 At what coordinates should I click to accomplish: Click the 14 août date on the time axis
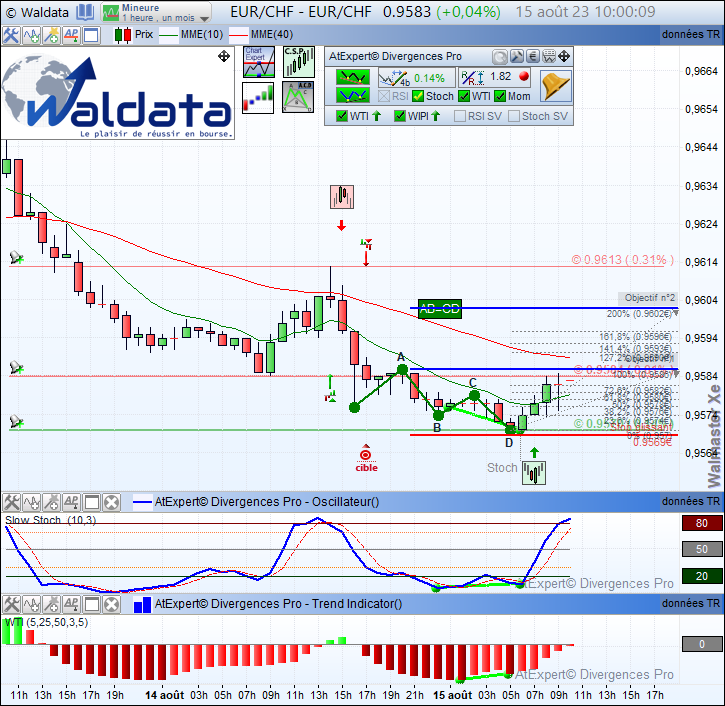point(164,695)
